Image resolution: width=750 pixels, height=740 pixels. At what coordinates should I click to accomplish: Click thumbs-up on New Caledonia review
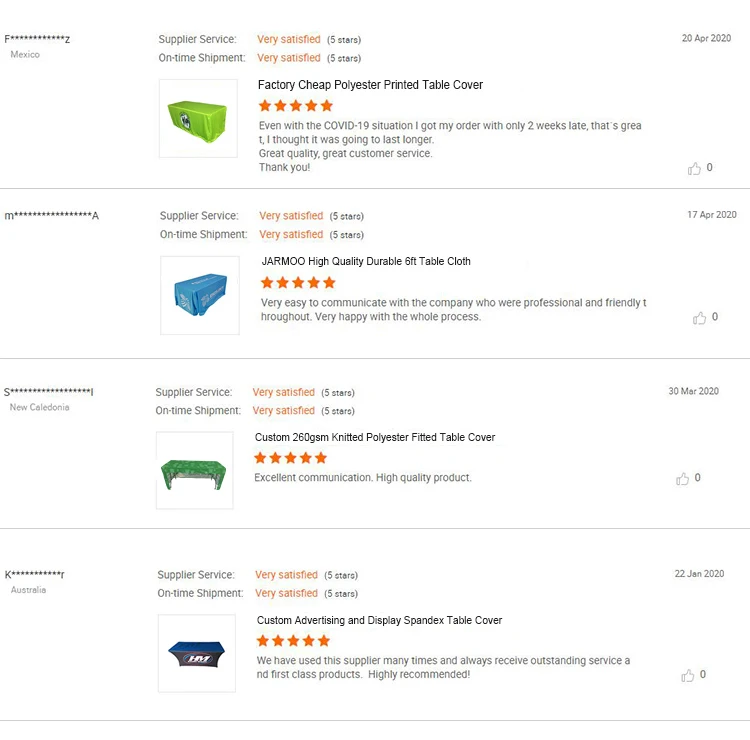pyautogui.click(x=683, y=479)
